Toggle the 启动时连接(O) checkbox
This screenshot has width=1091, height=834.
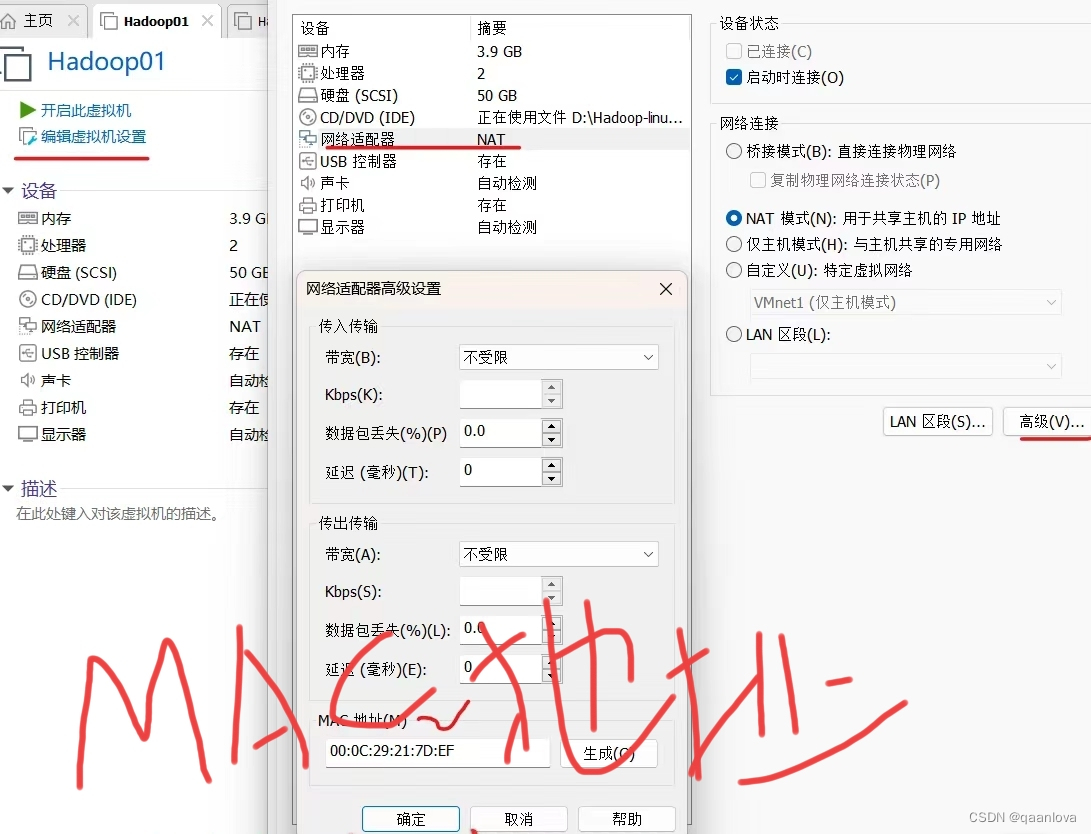(733, 77)
